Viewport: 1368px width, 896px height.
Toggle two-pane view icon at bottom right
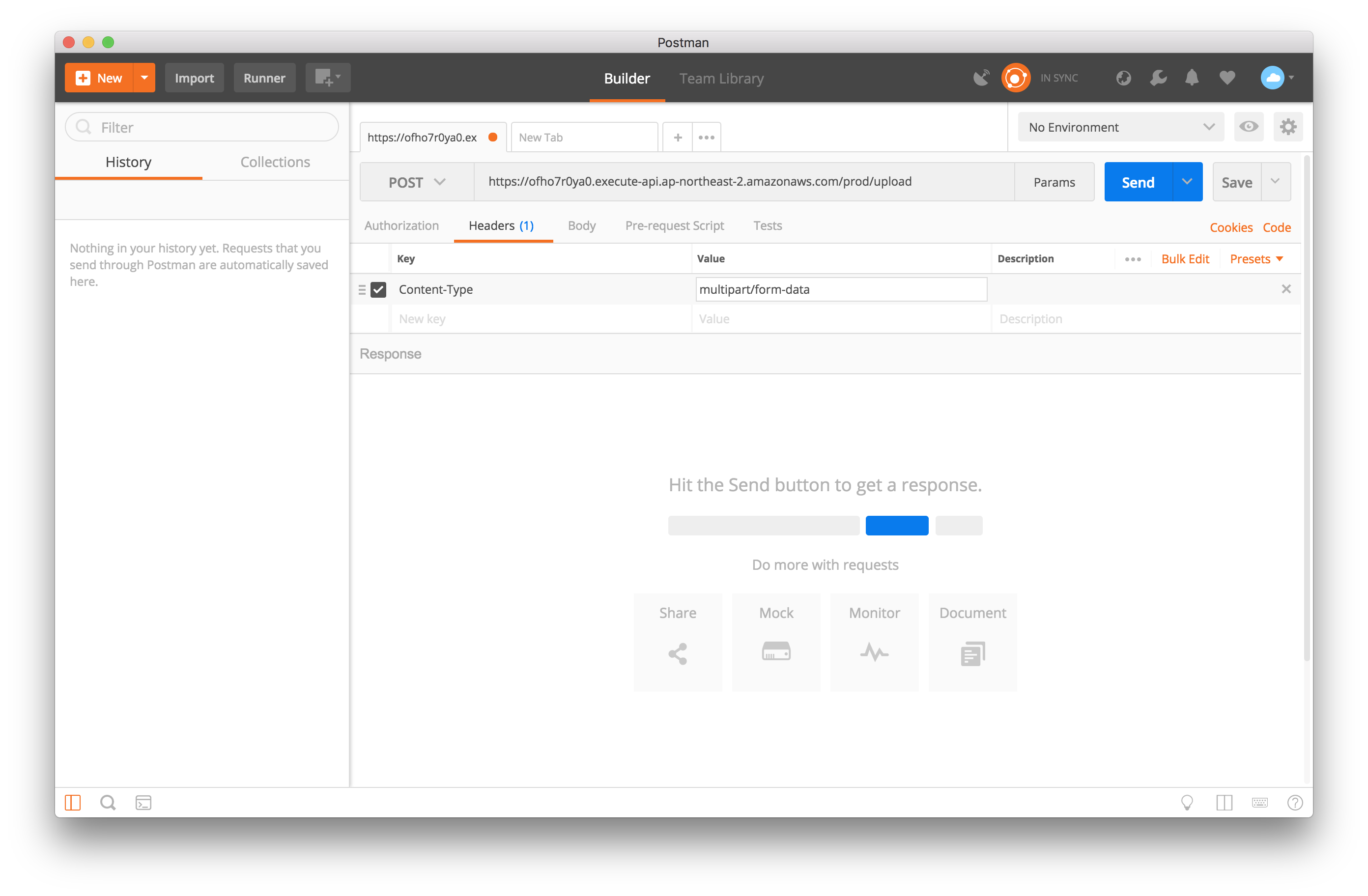(1225, 802)
